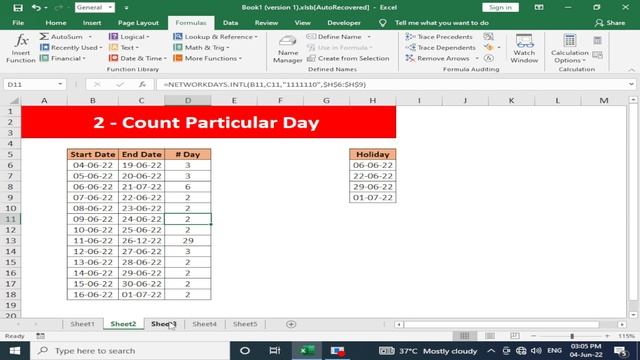Click taskbar search box
The image size is (640, 360).
[x=130, y=351]
